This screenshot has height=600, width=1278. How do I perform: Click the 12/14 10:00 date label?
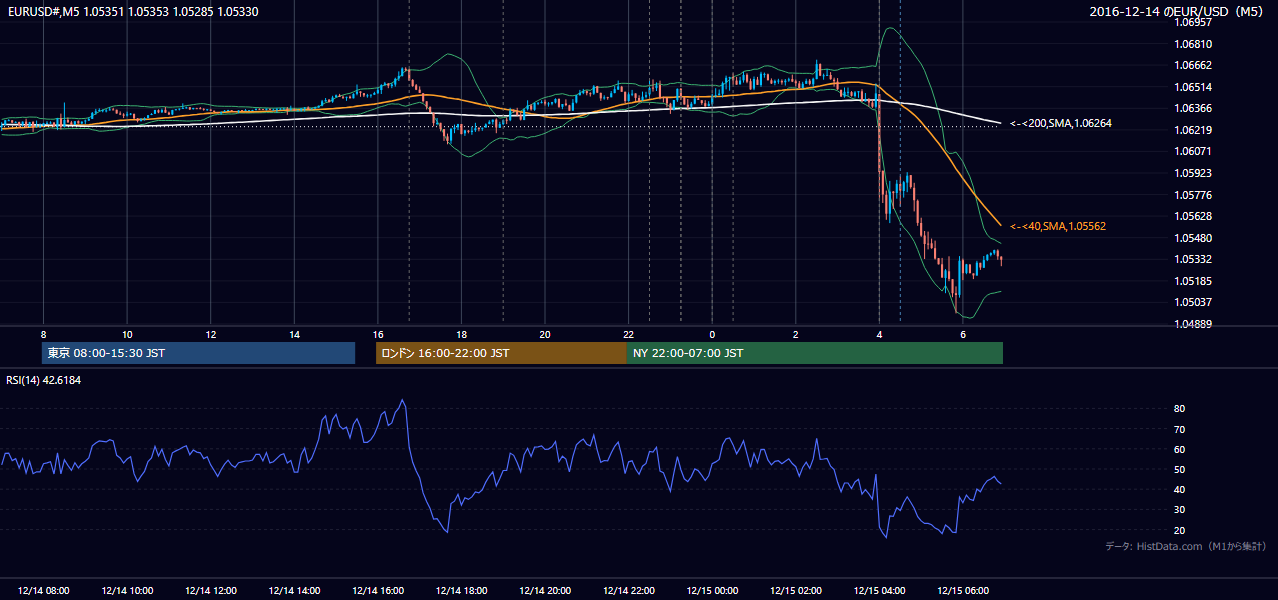click(x=127, y=591)
